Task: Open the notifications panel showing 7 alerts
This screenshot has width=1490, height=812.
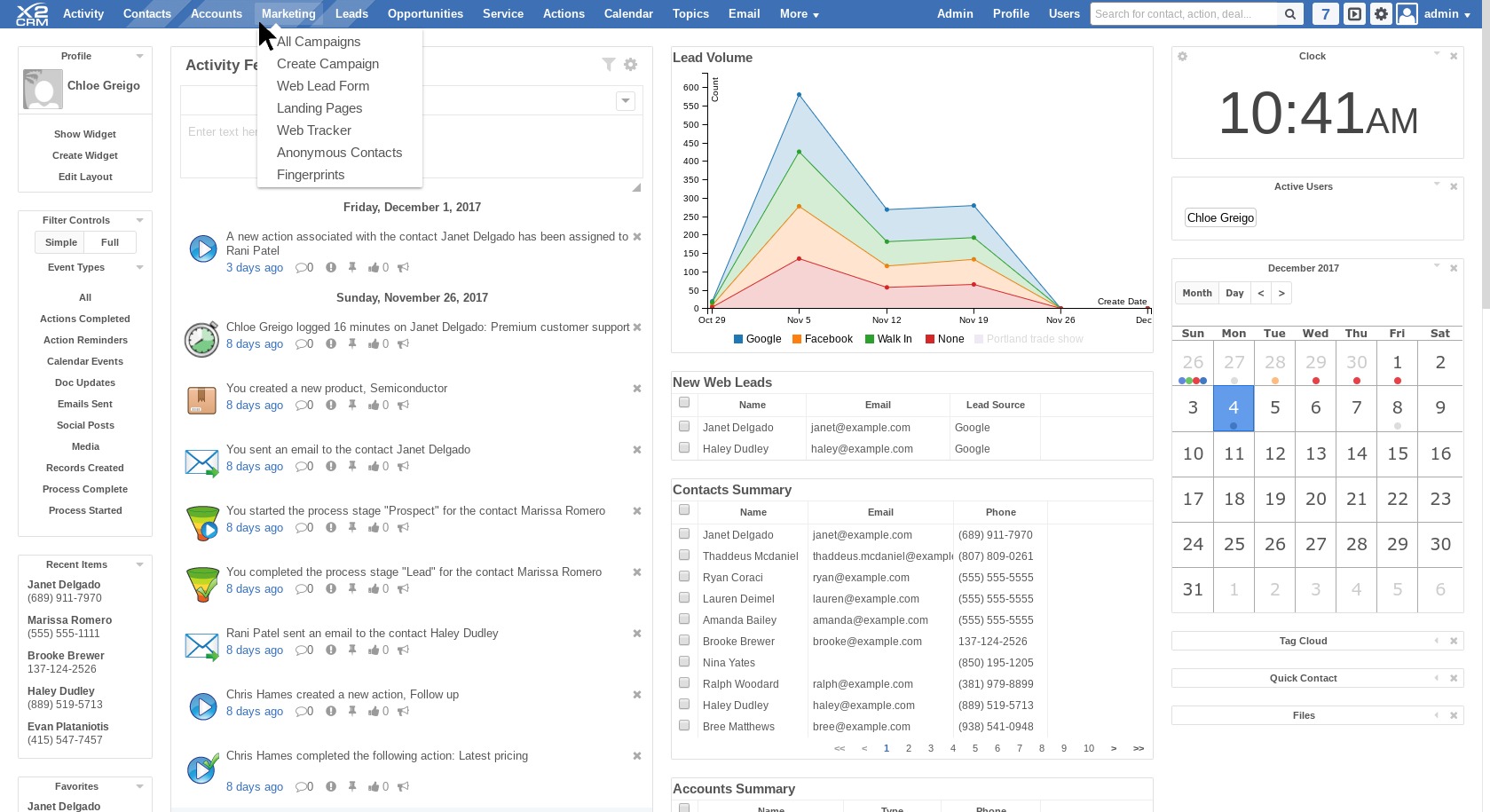Action: pyautogui.click(x=1325, y=13)
